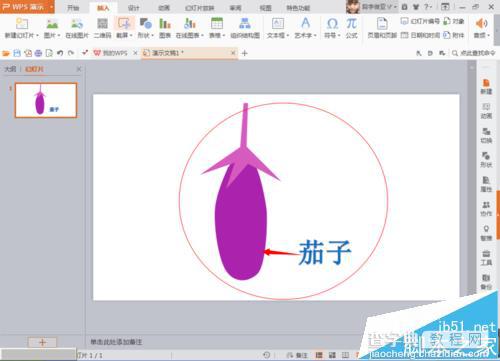This screenshot has width=500, height=361.
Task: Close the 演示文稿1 document tab
Action: (233, 53)
